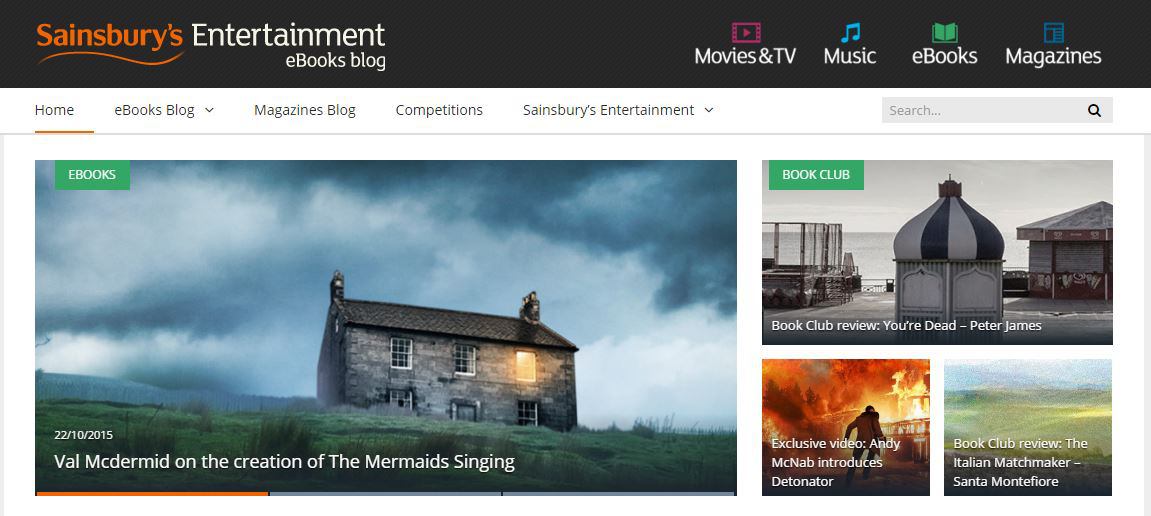Select the EBOOKS category tag

click(92, 175)
